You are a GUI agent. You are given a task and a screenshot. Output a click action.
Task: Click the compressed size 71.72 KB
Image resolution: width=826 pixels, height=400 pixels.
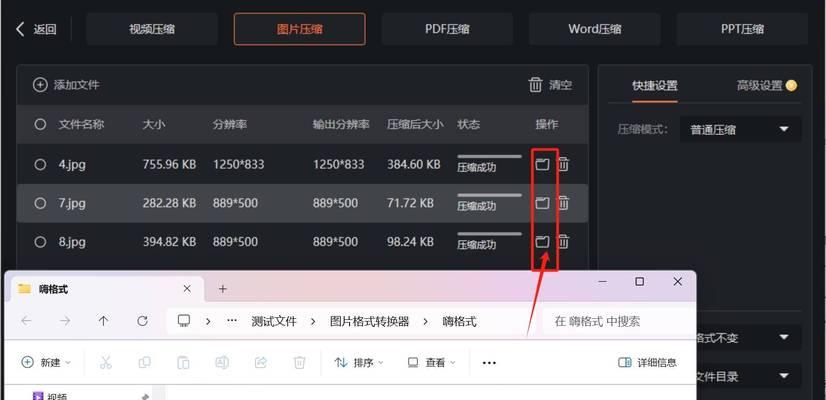pyautogui.click(x=410, y=203)
